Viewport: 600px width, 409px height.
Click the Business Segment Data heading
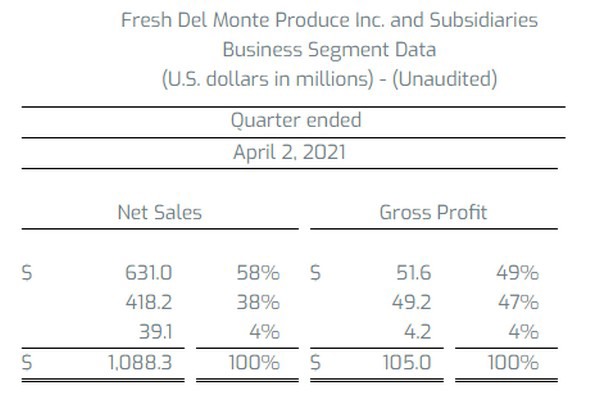[x=329, y=49]
